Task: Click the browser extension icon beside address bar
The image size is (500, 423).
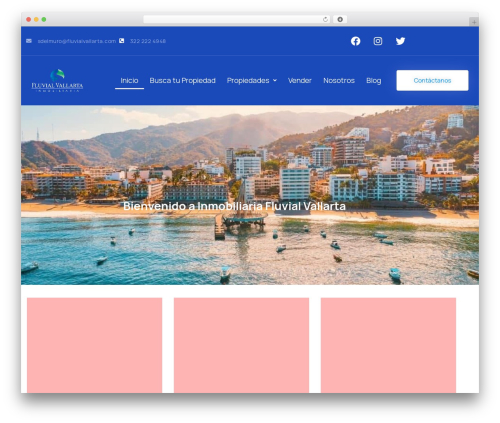Action: coord(340,19)
